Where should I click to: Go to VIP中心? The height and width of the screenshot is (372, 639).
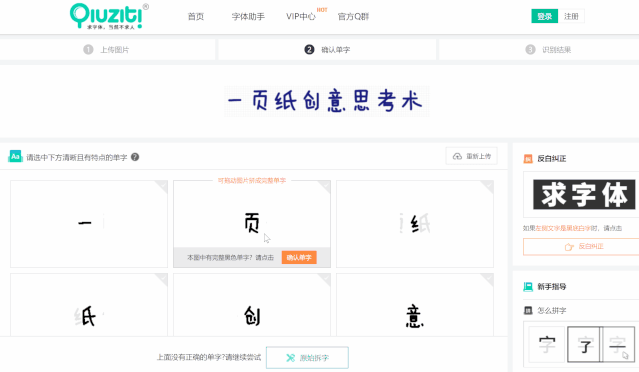301,16
